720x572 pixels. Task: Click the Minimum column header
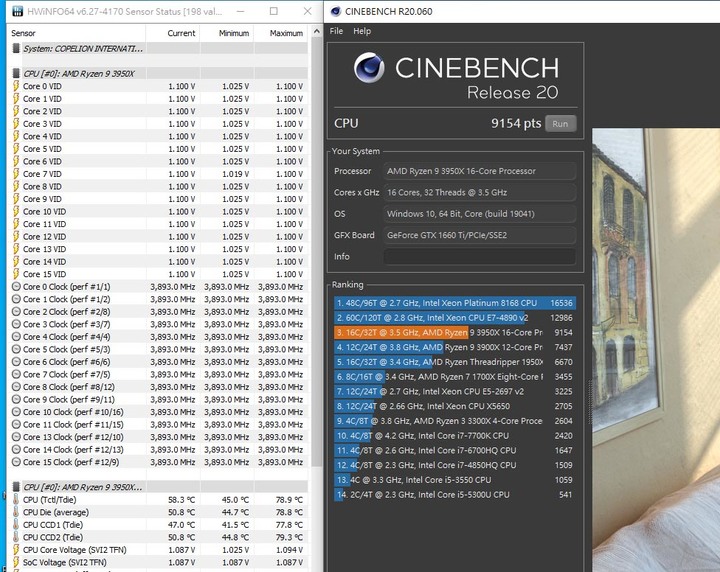point(234,33)
